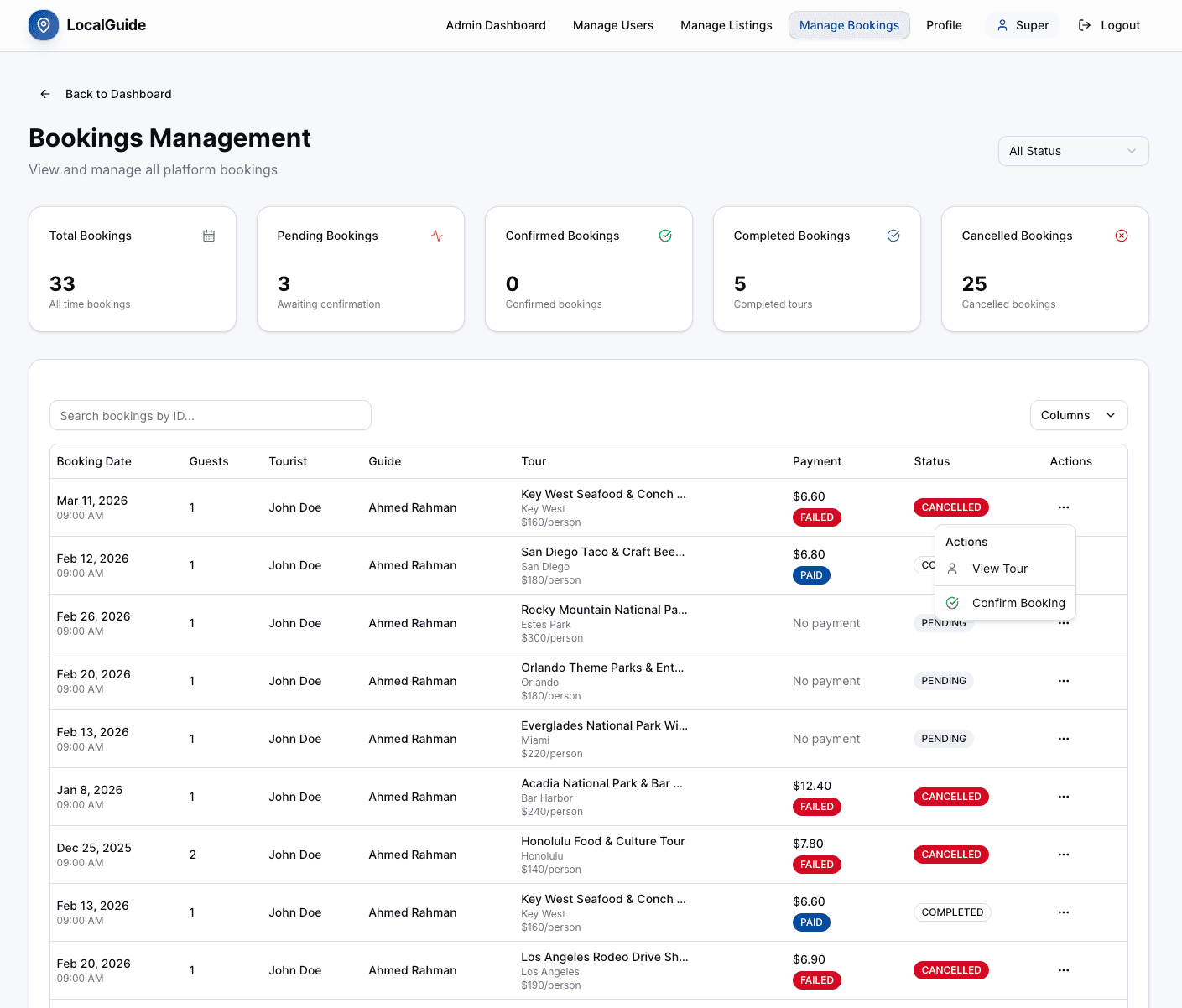Click the calendar icon on Total Bookings card
The height and width of the screenshot is (1008, 1182).
point(209,236)
